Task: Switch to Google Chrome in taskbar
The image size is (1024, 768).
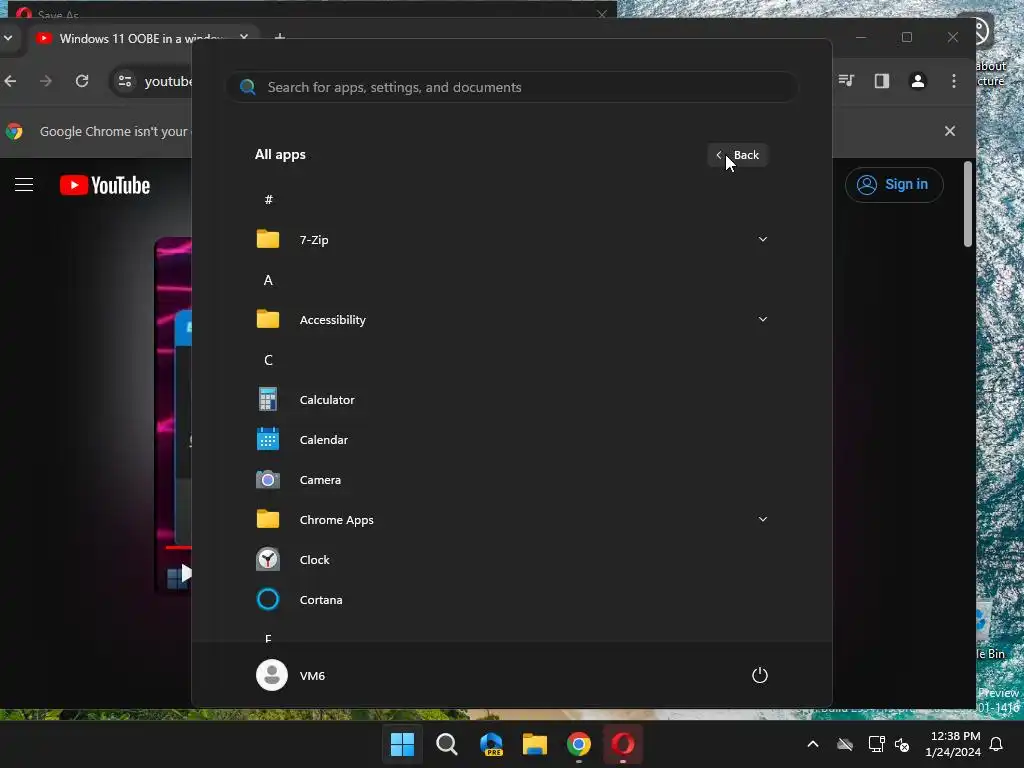Action: click(x=579, y=744)
